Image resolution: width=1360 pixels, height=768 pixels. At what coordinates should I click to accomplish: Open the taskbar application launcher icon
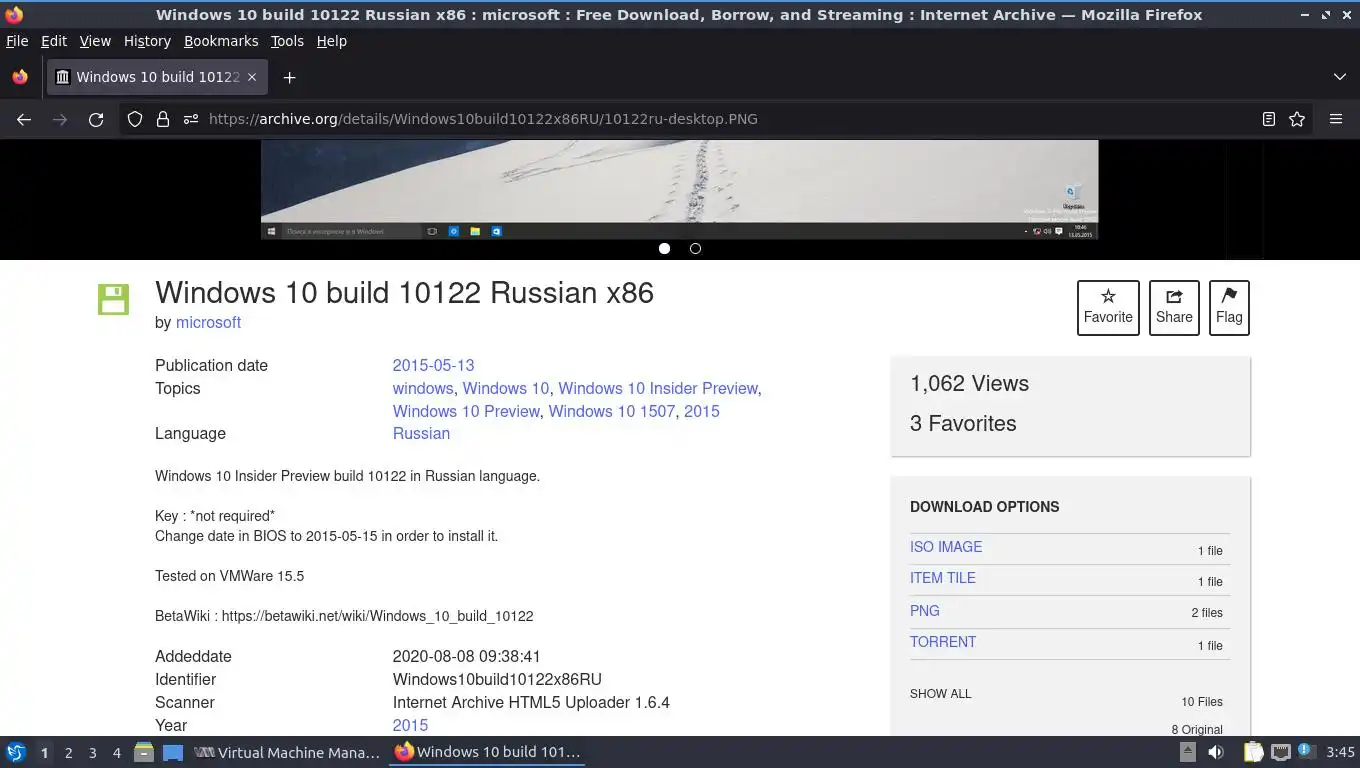point(16,752)
